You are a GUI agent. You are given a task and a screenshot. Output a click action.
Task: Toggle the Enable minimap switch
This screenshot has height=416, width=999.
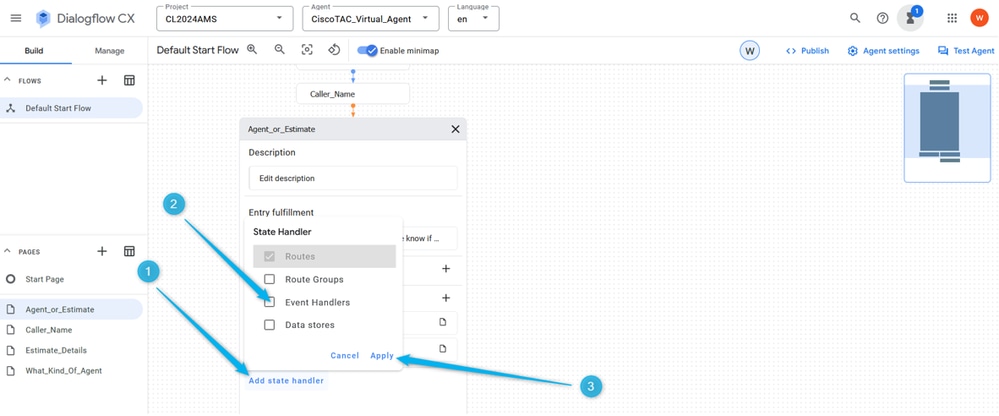[x=368, y=50]
